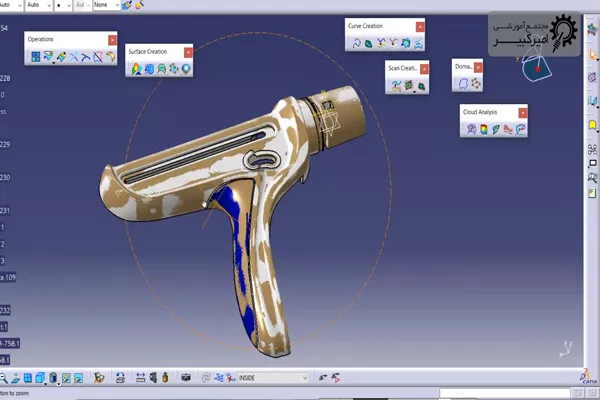Select the blue-green projection icon in Curve Creation
This screenshot has width=600, height=400.
click(x=406, y=43)
